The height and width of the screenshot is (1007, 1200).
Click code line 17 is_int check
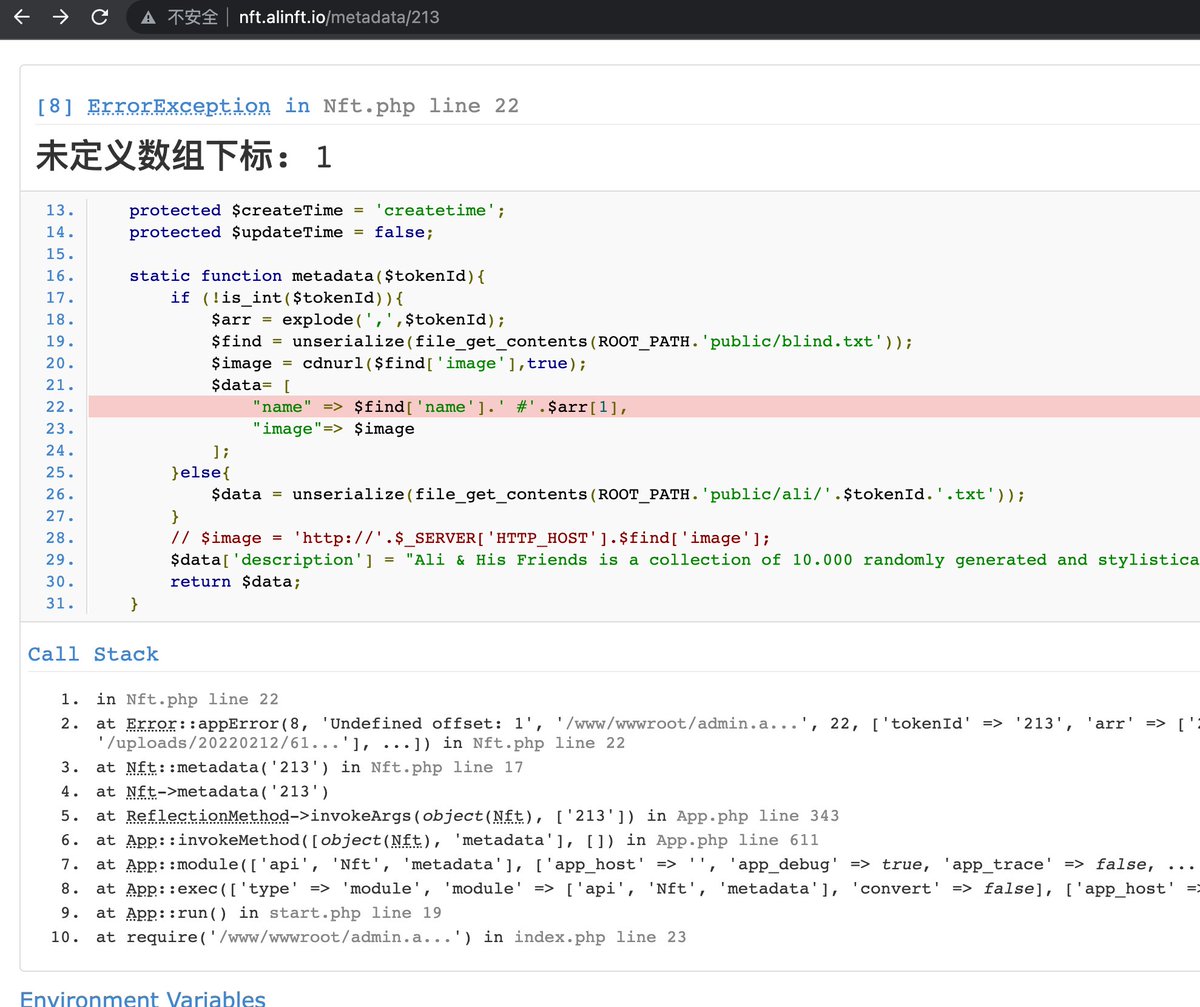click(287, 297)
